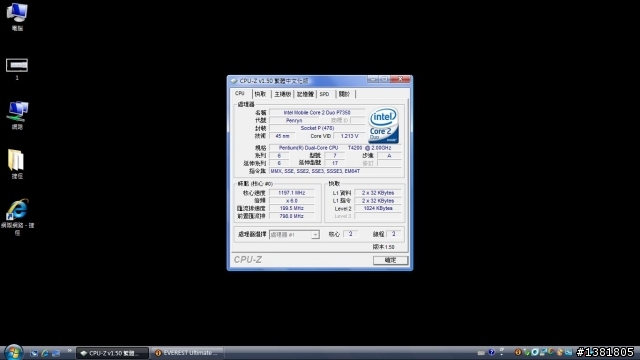Click the L1 data value 2 x 32 KBytes

click(x=378, y=193)
